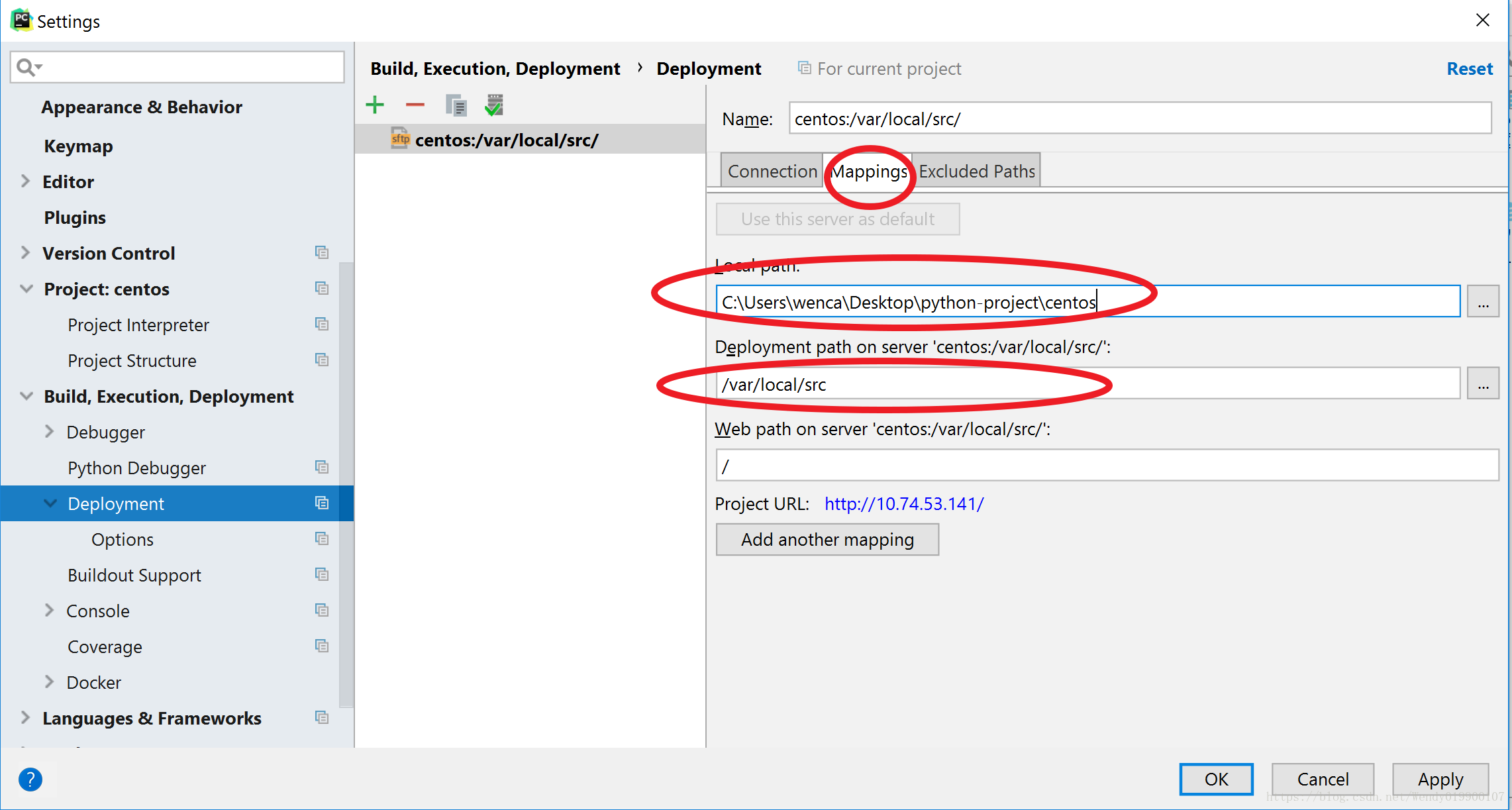Click the red minus remove server icon
This screenshot has height=810, width=1512.
415,105
